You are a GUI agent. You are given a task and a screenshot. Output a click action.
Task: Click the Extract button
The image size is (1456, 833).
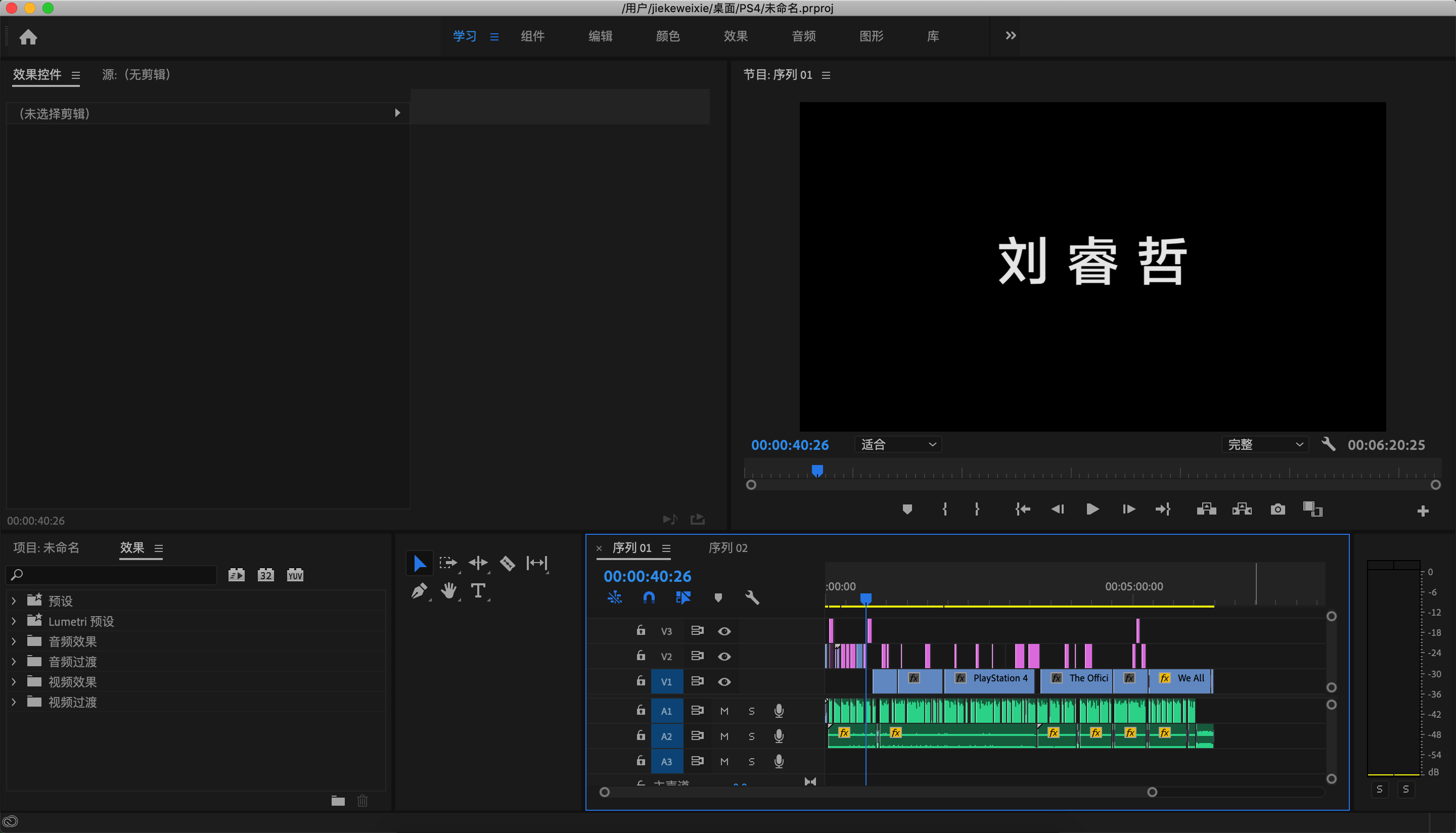click(1242, 509)
